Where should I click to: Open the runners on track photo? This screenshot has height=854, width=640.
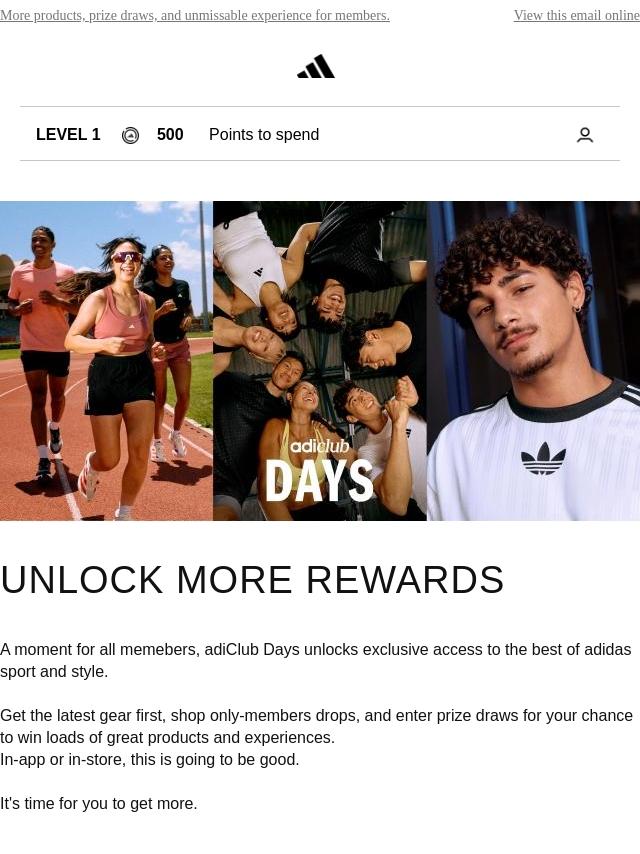[106, 361]
